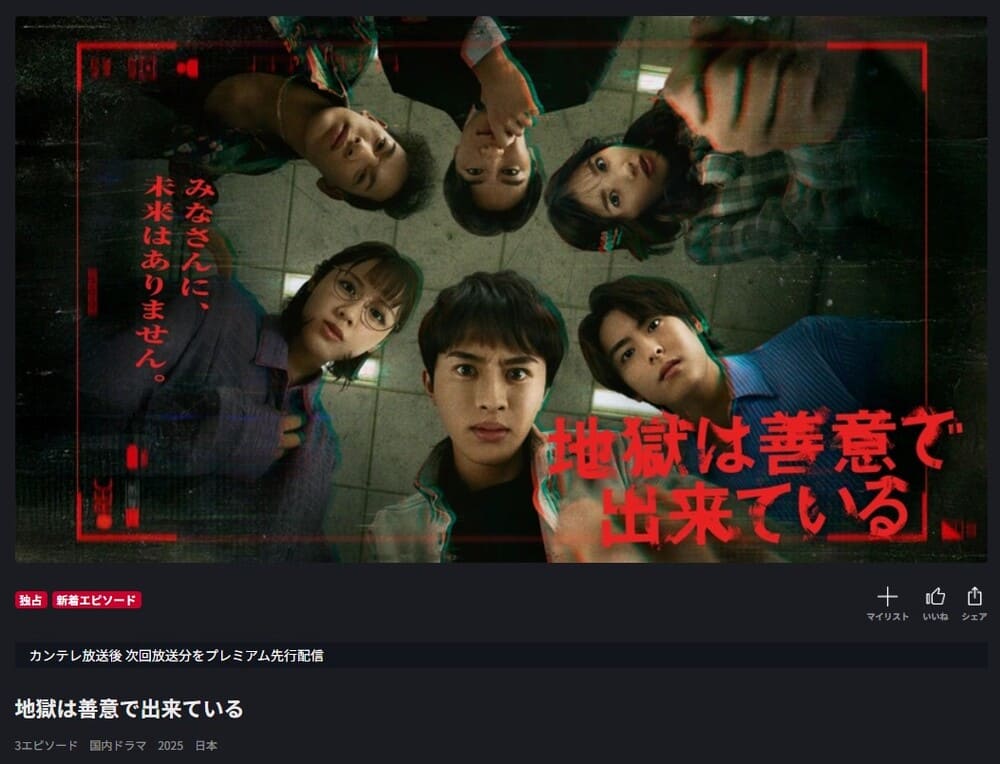Browse the 国内ドラマ genre link
The image size is (1000, 764).
pos(117,746)
